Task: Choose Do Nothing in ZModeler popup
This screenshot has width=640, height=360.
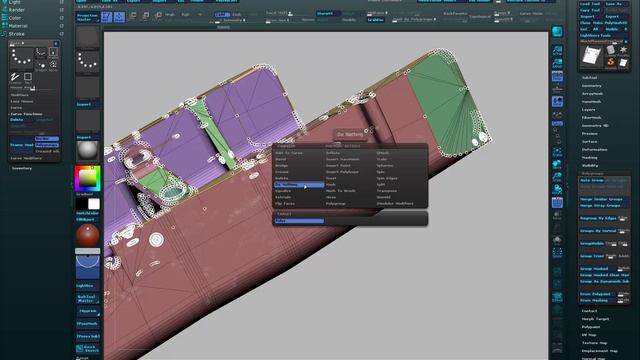Action: (299, 184)
